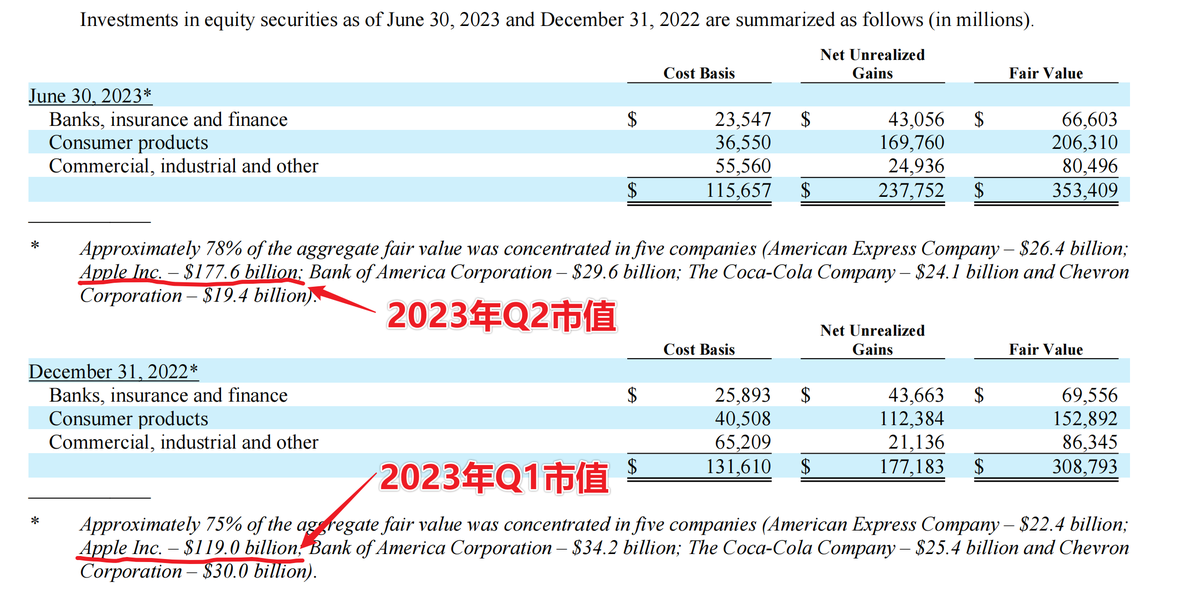Select the 36,550 cost basis value
The height and width of the screenshot is (596, 1181).
coord(743,143)
